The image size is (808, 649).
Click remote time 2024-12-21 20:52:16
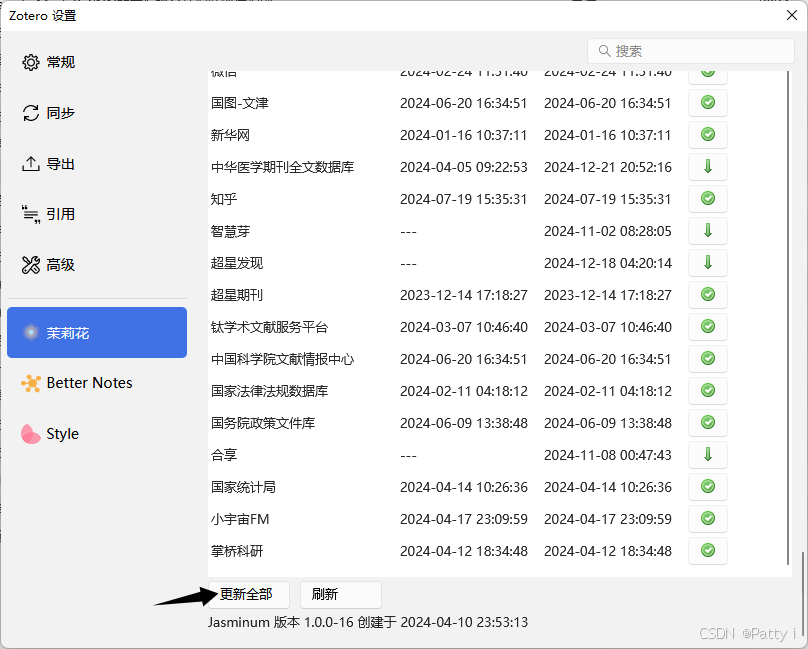608,167
